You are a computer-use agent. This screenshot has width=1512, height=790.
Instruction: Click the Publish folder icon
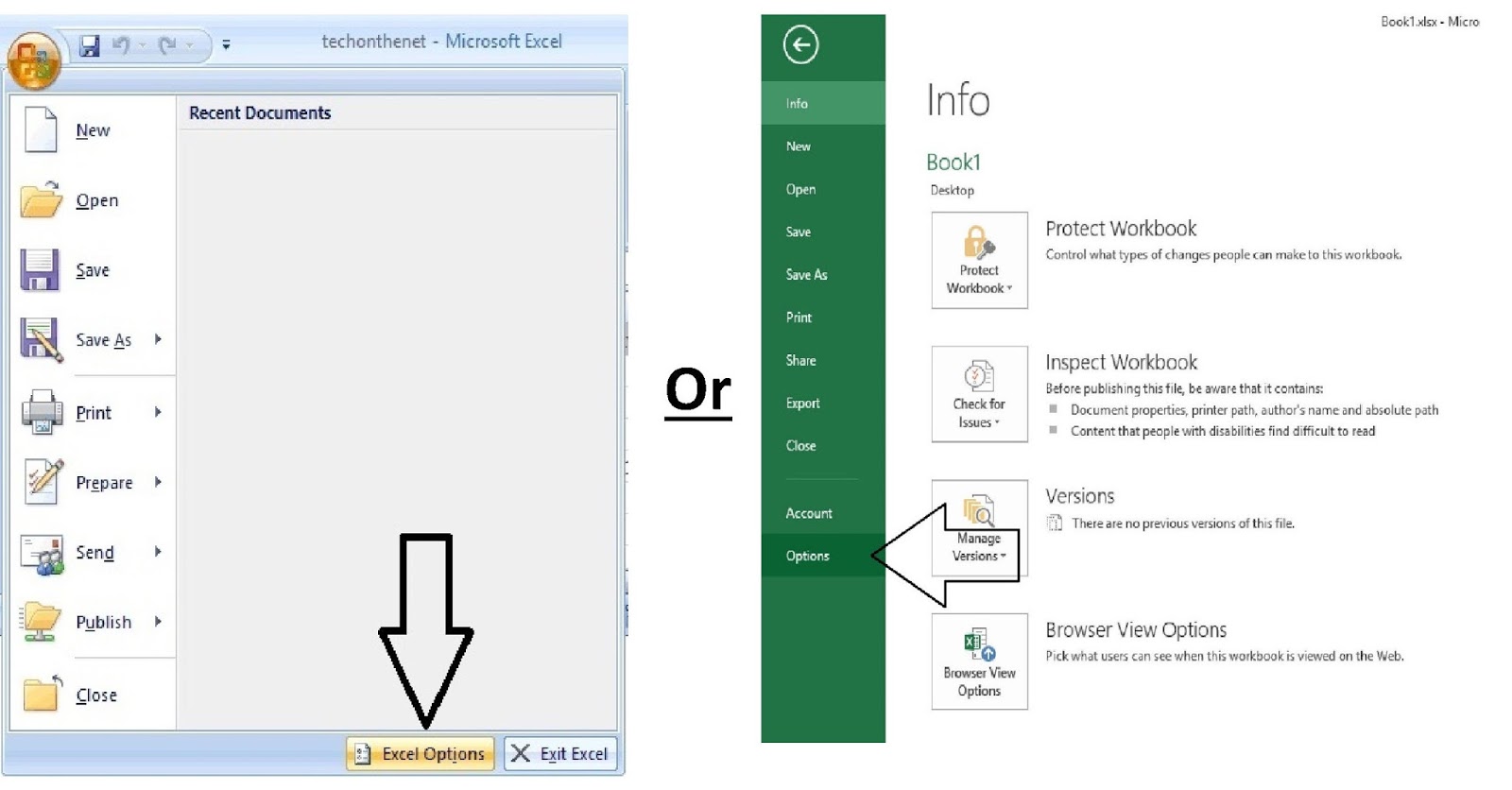(42, 622)
